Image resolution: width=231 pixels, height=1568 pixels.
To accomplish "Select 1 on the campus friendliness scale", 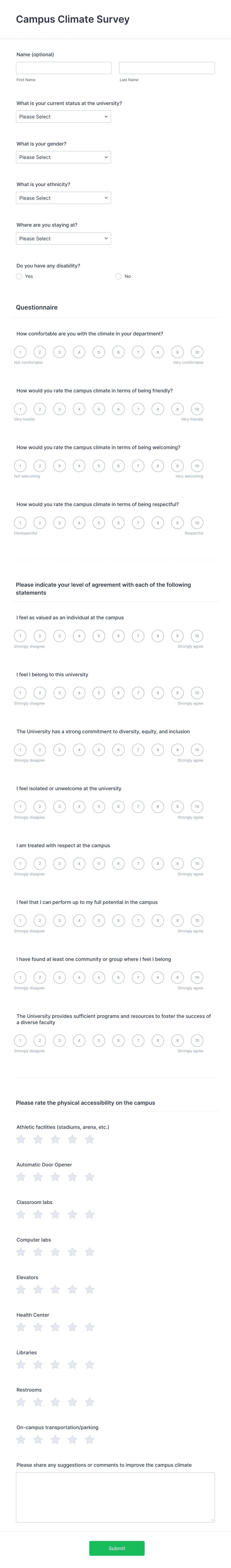I will coord(20,409).
